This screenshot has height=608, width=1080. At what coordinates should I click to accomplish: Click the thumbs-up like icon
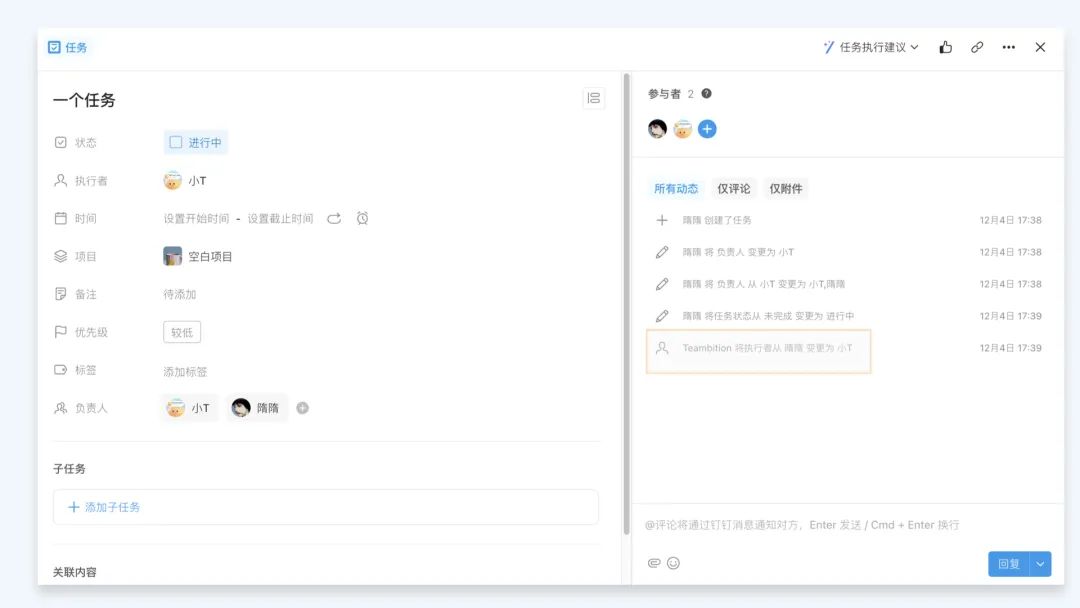tap(945, 47)
